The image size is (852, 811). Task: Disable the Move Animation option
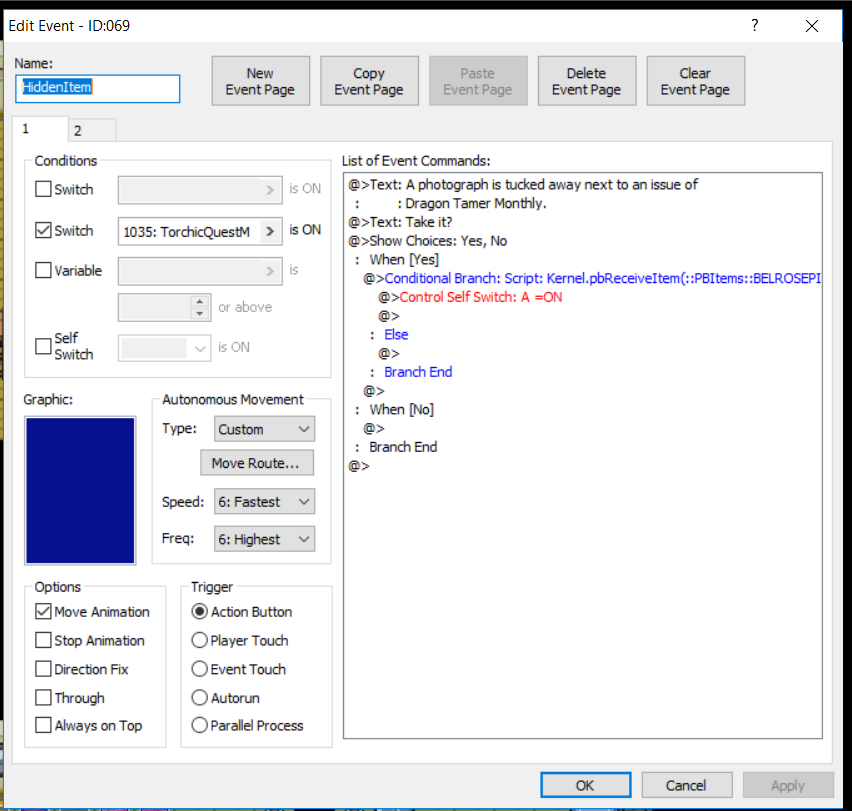tap(44, 612)
